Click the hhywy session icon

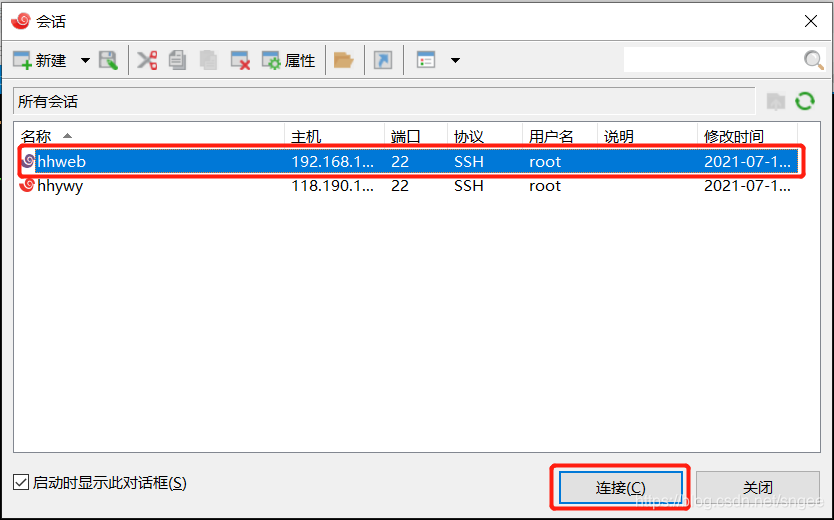click(27, 185)
